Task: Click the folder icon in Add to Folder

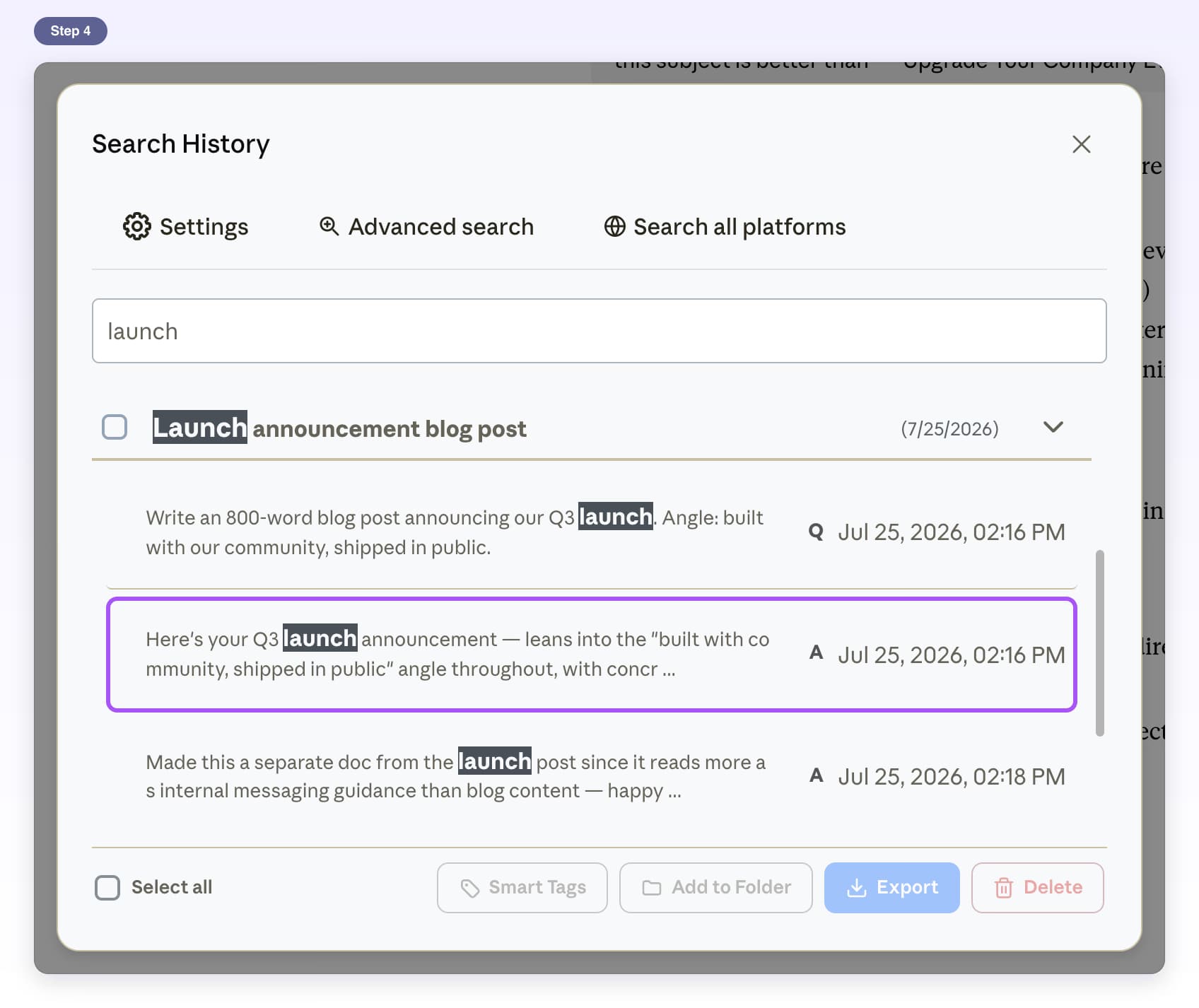Action: tap(651, 888)
